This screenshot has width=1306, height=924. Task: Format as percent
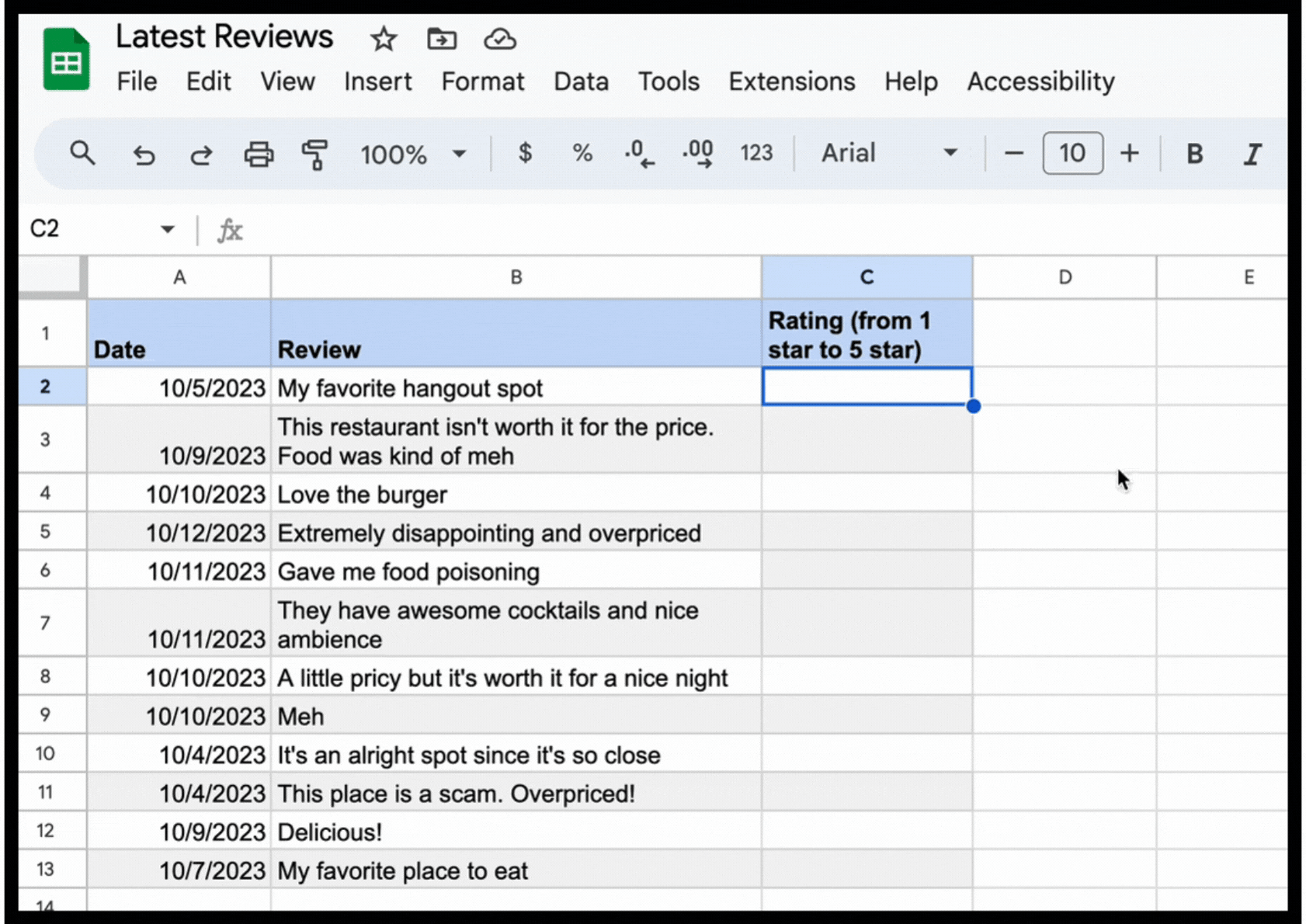coord(582,153)
